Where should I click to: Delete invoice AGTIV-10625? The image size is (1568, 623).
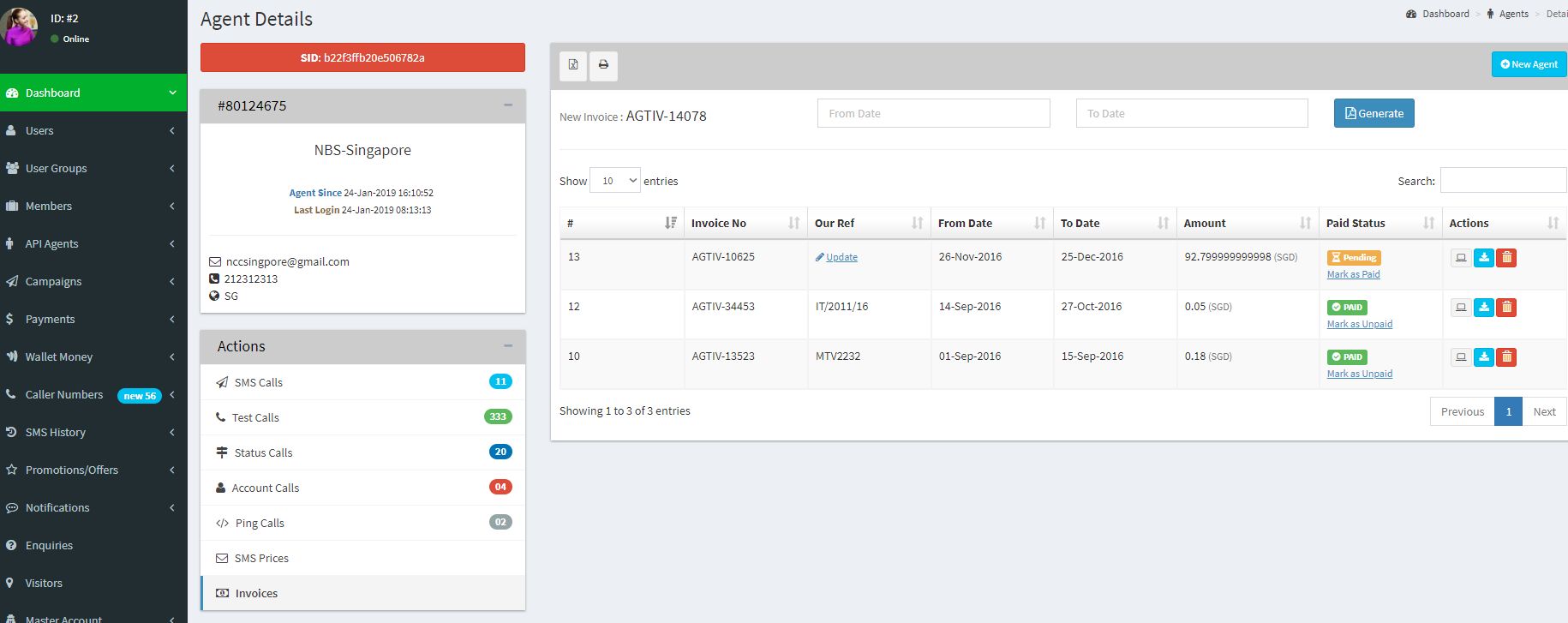point(1506,258)
